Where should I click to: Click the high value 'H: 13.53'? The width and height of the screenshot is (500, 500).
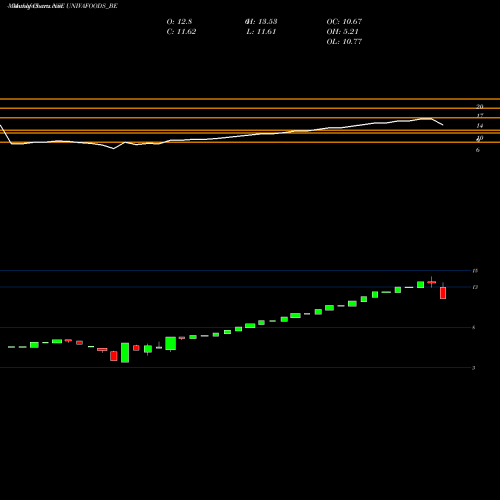262,22
